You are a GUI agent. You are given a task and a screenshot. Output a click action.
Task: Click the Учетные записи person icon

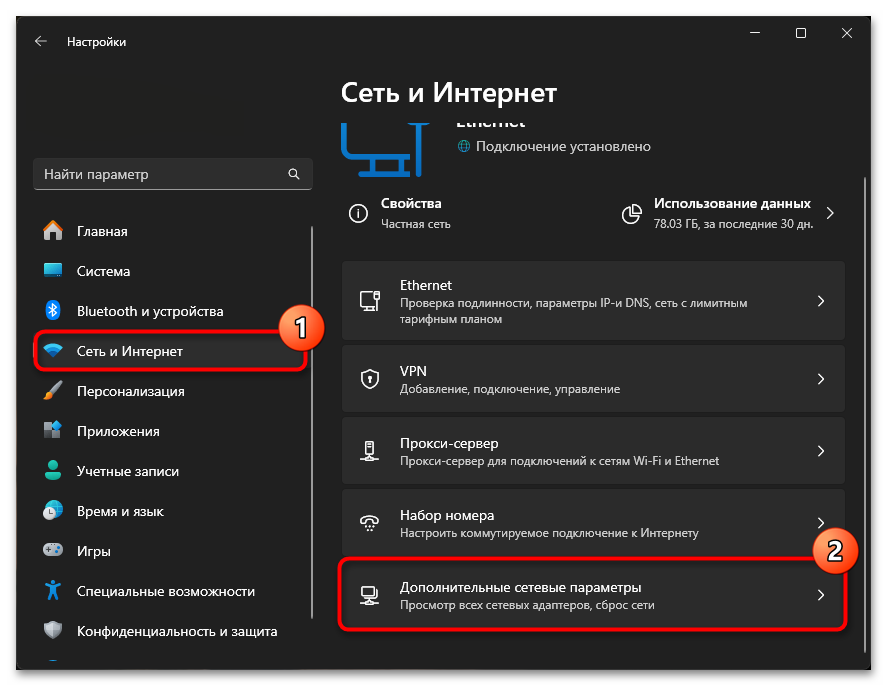pyautogui.click(x=53, y=471)
